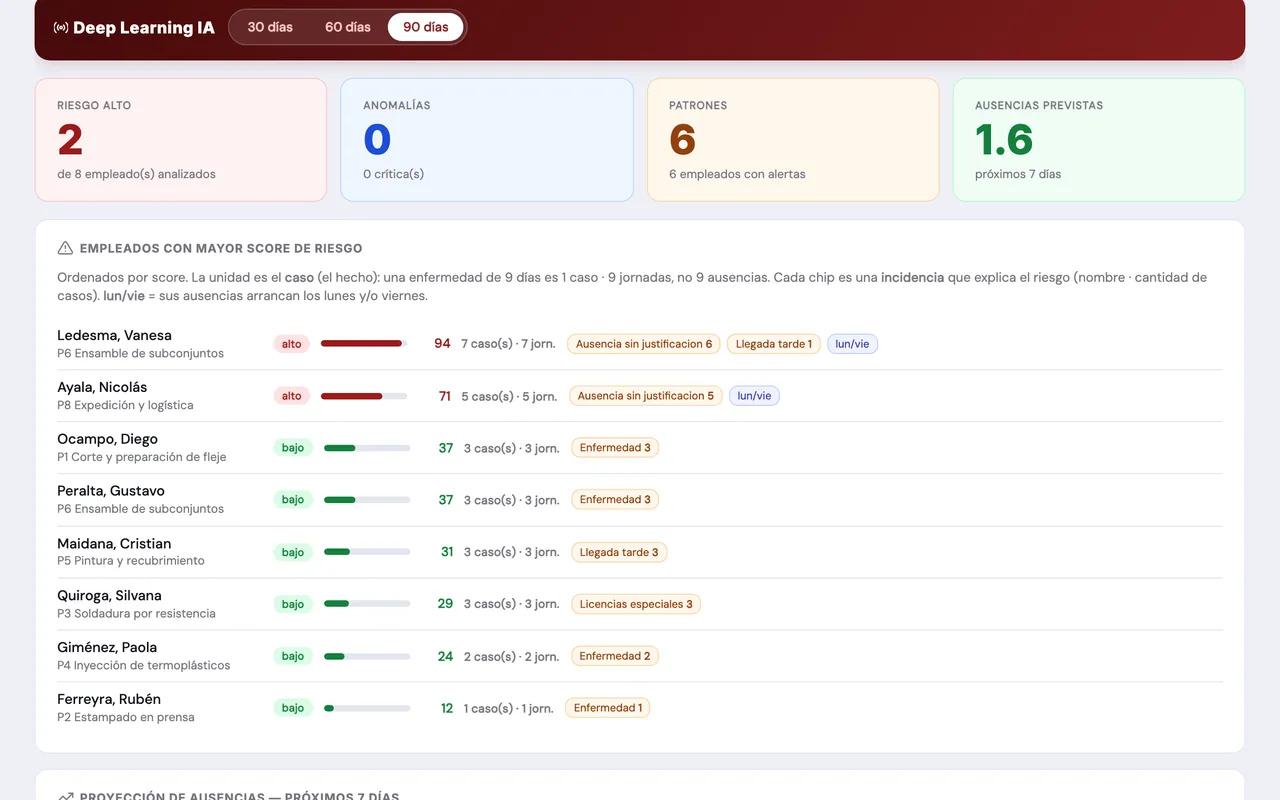Click Ledesma's lun/vie chip
The width and height of the screenshot is (1280, 800).
point(852,344)
